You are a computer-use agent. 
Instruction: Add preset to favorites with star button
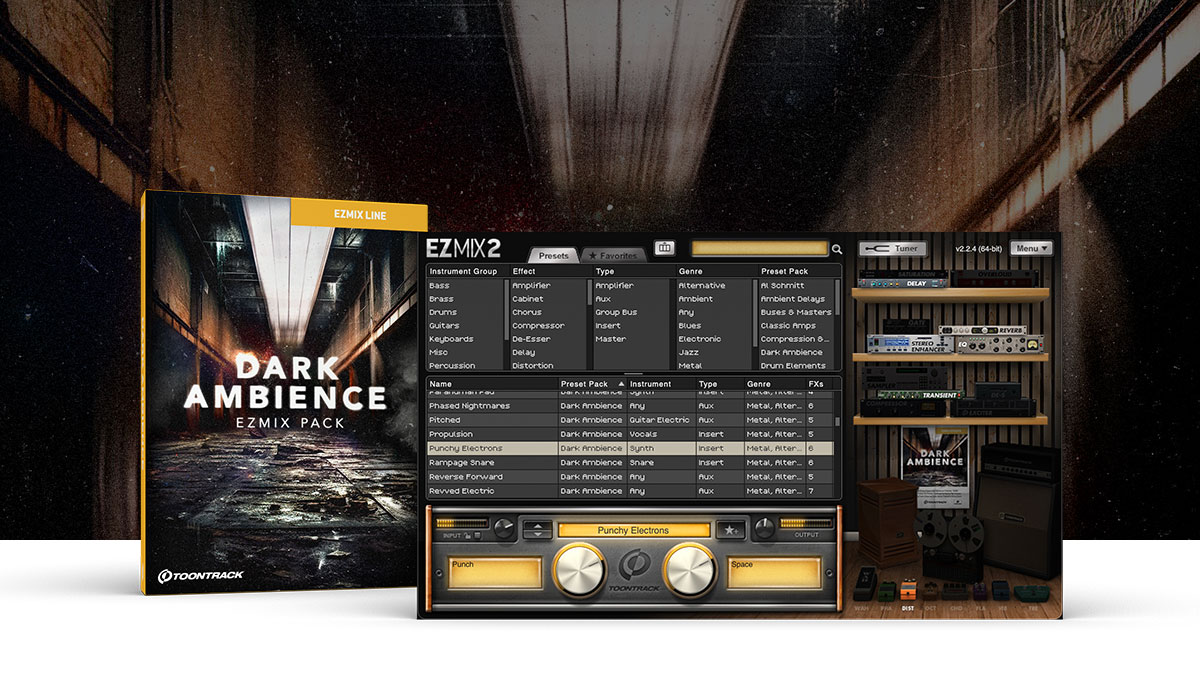(731, 530)
